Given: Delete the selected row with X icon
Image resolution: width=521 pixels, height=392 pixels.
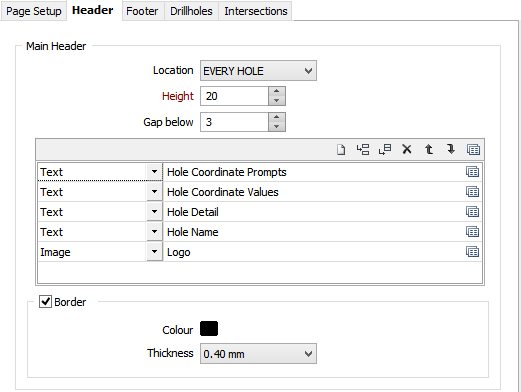Looking at the screenshot, I should point(407,149).
